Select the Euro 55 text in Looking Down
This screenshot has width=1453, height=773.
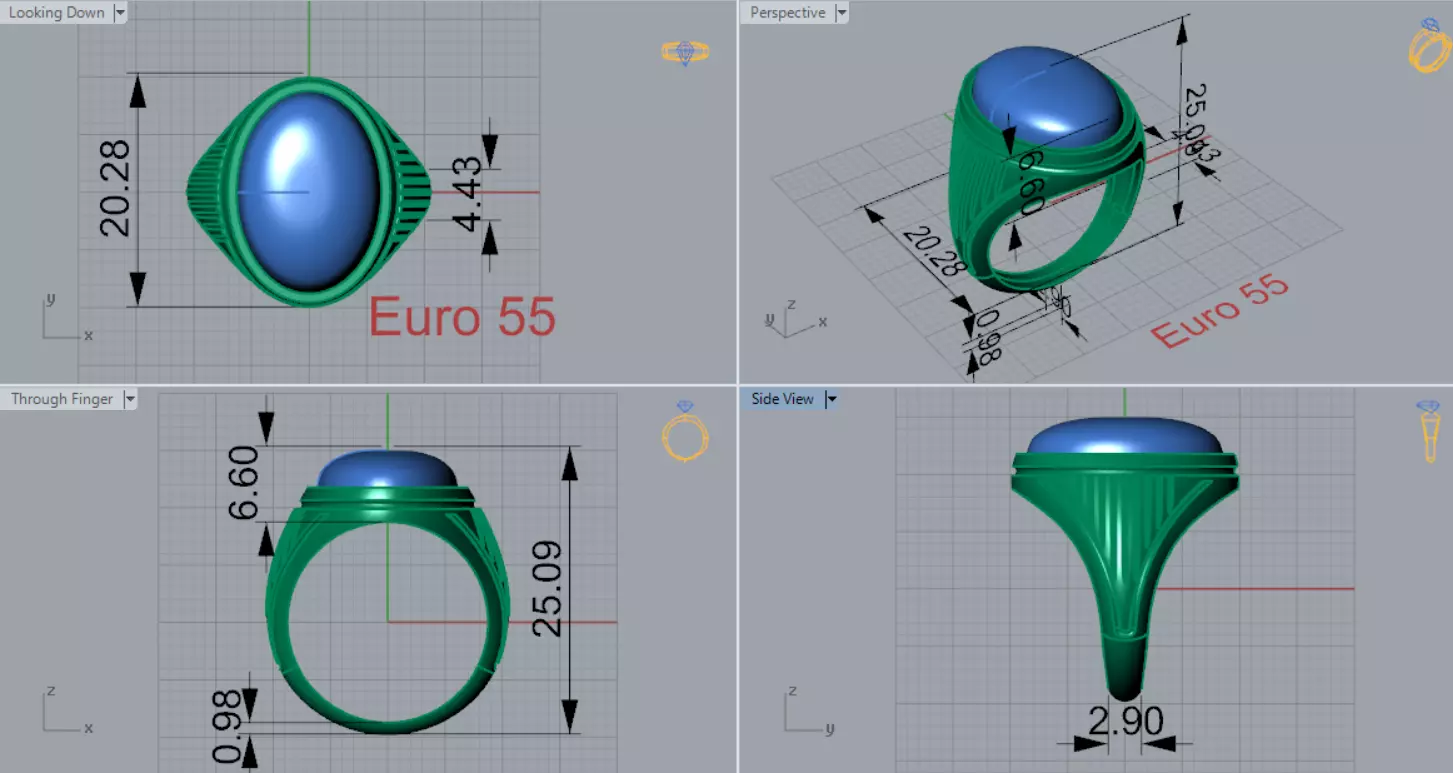coord(462,318)
